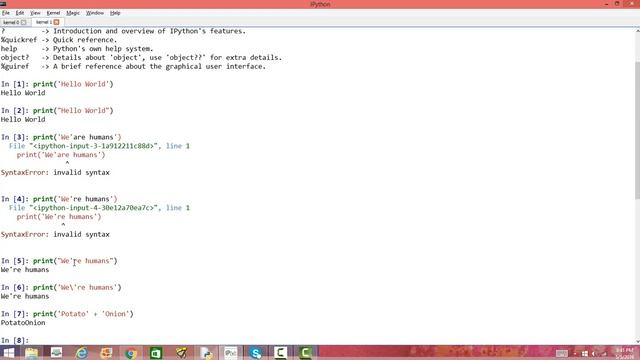Open the File menu

click(6, 13)
